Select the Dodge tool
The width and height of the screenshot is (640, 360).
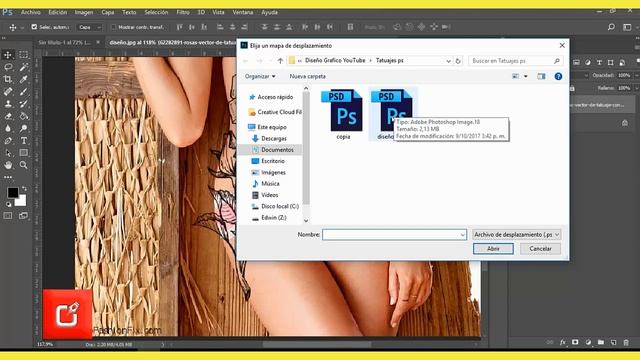tap(24, 128)
